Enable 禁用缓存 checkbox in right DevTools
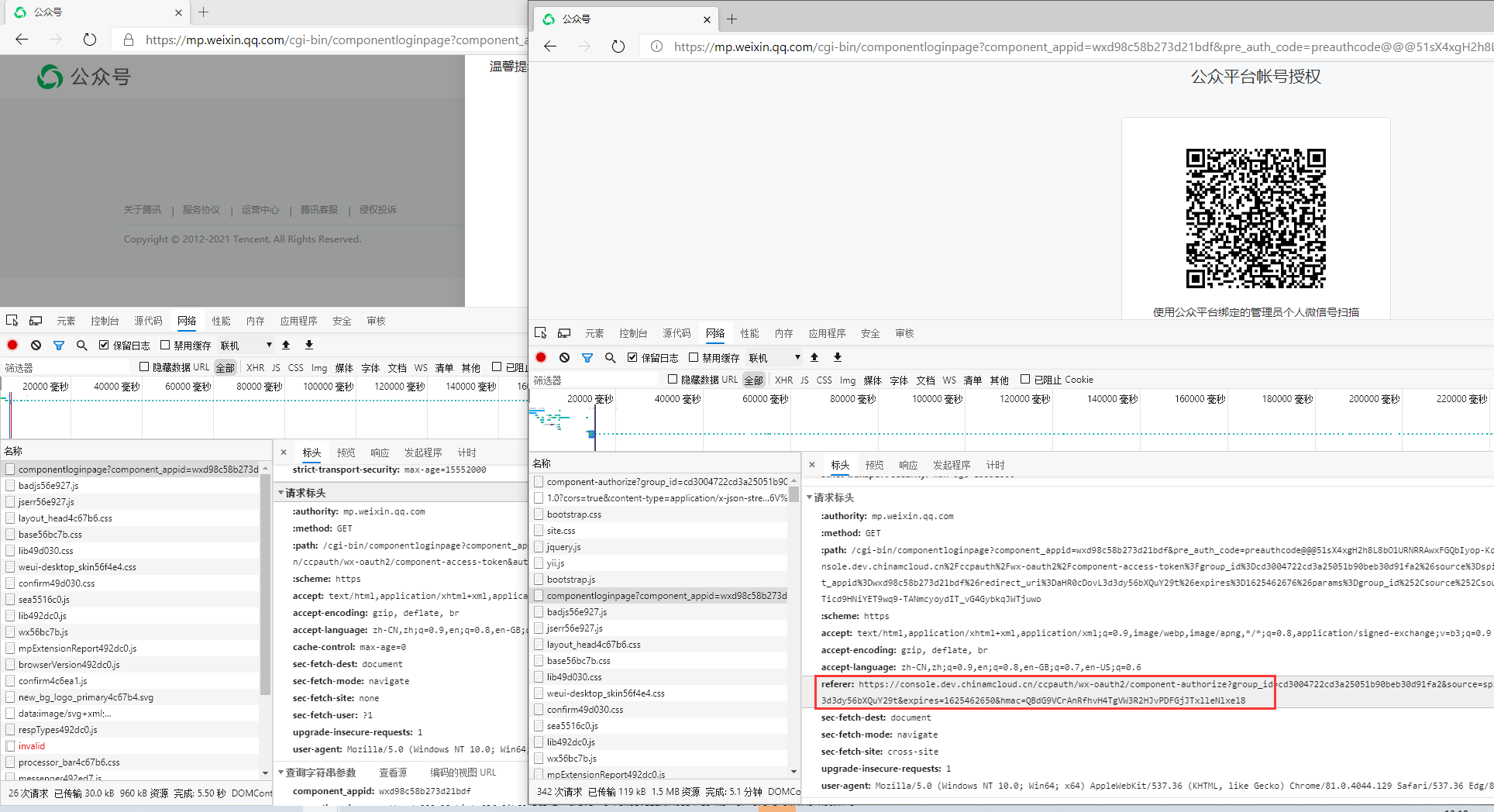The width and height of the screenshot is (1494, 812). pyautogui.click(x=694, y=357)
